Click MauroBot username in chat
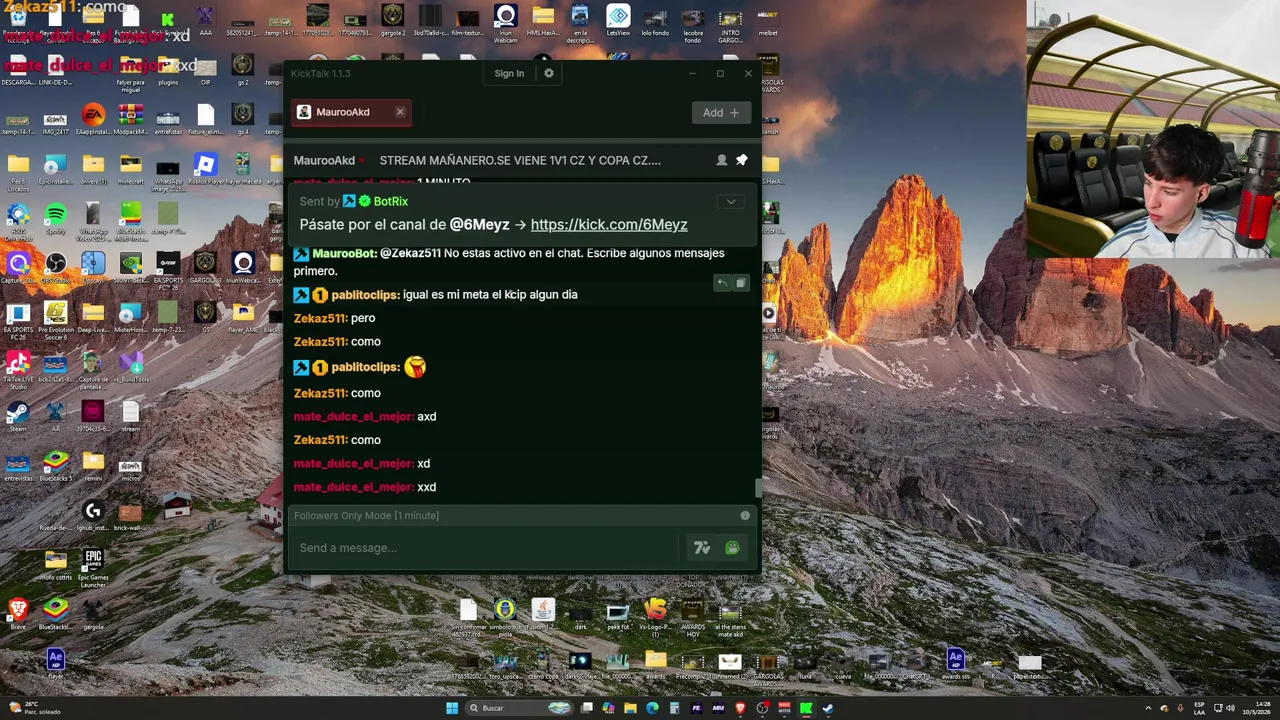1280x720 pixels. point(344,253)
